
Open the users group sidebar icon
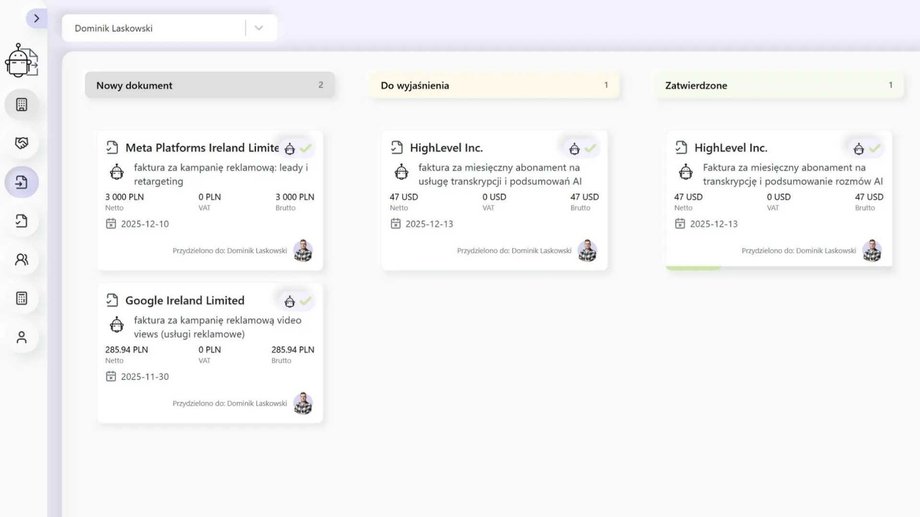click(21, 259)
